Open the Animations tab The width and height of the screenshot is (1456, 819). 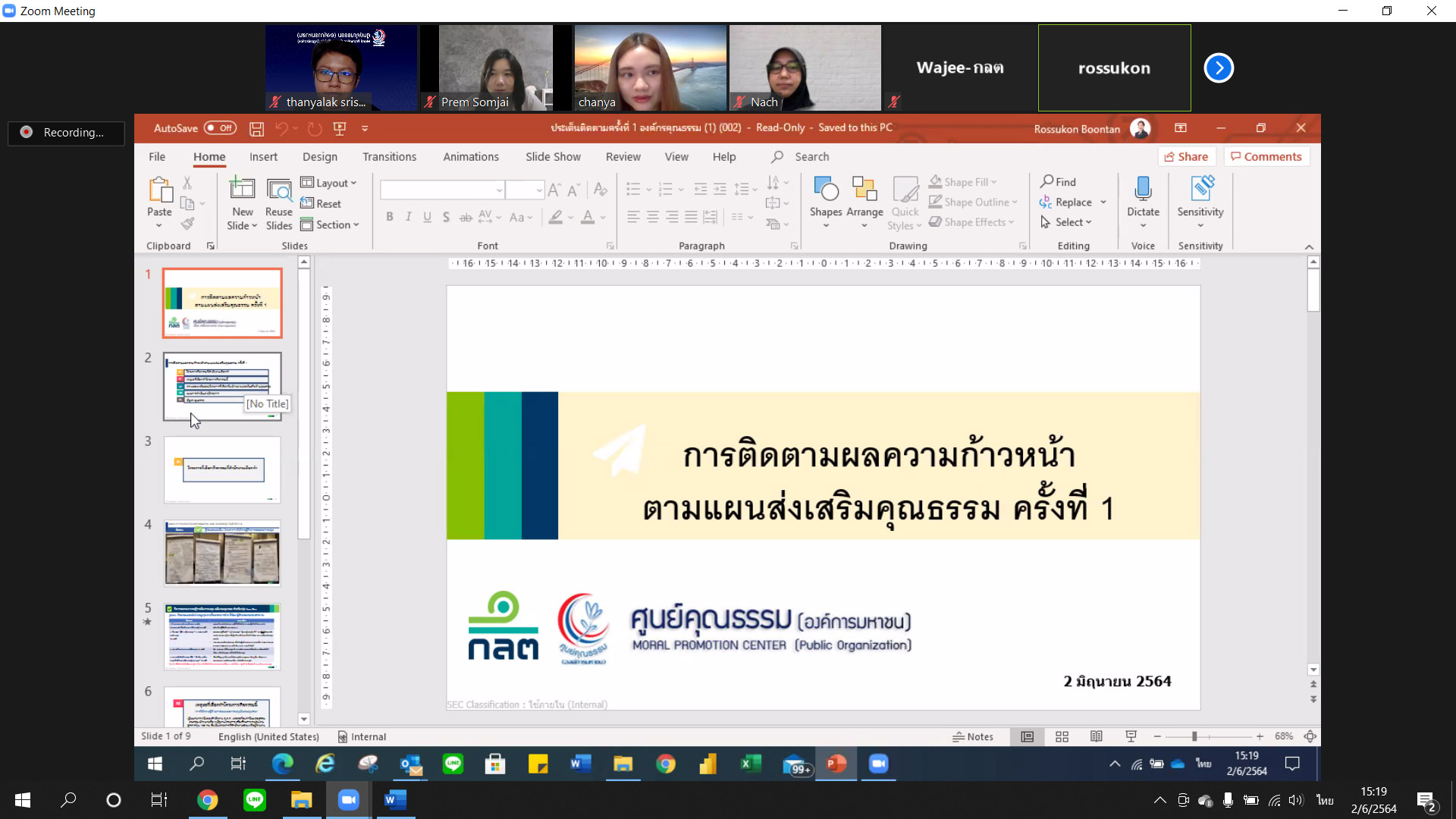coord(471,156)
